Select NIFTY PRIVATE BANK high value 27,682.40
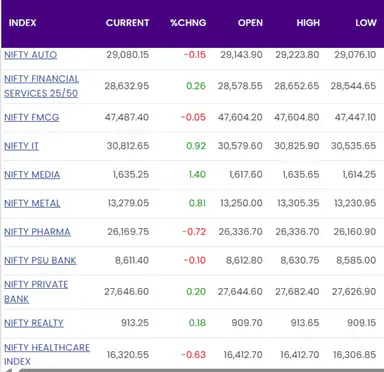Image resolution: width=384 pixels, height=372 pixels. pos(297,292)
